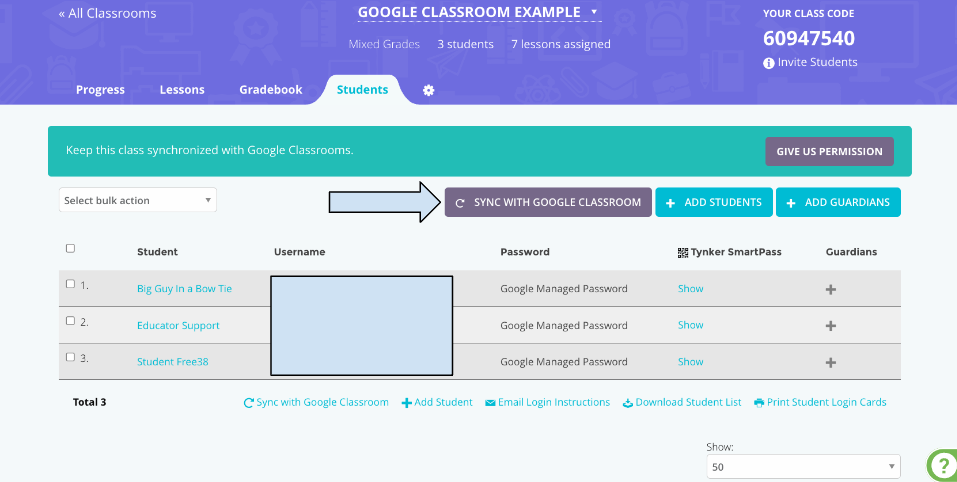
Task: Click the Guardians column header
Action: point(851,252)
